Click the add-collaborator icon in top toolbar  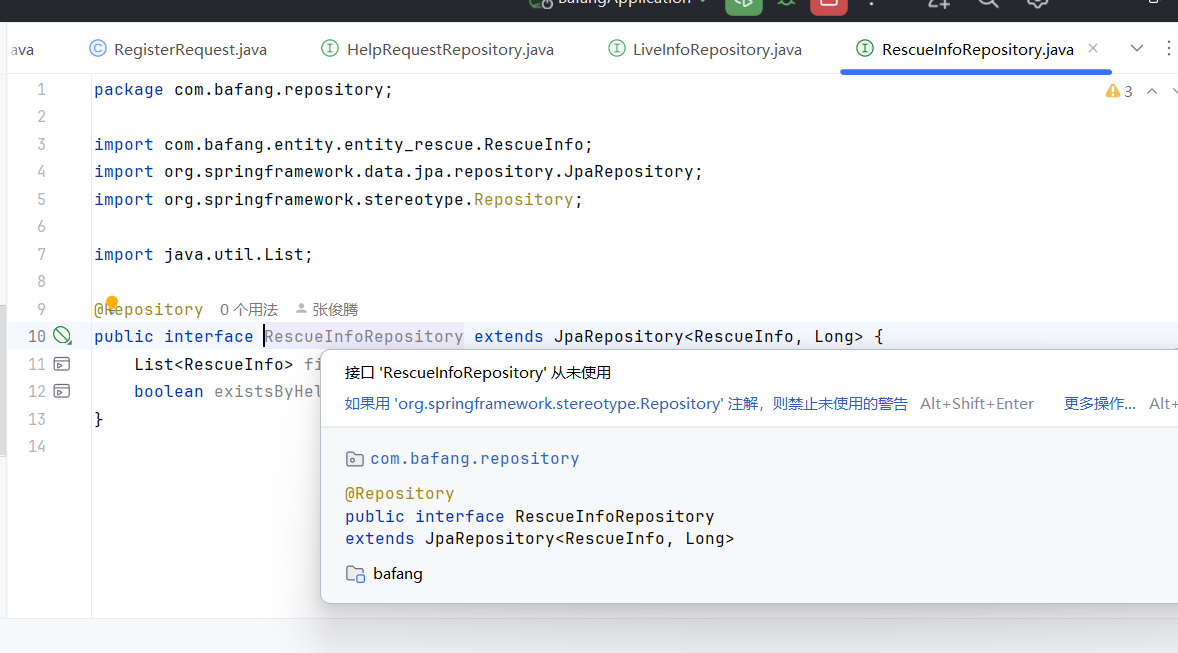(938, 4)
